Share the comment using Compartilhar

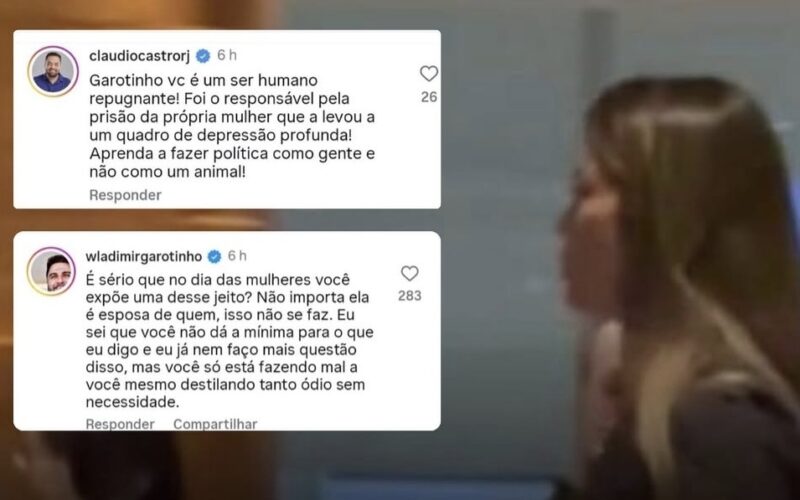coord(215,424)
